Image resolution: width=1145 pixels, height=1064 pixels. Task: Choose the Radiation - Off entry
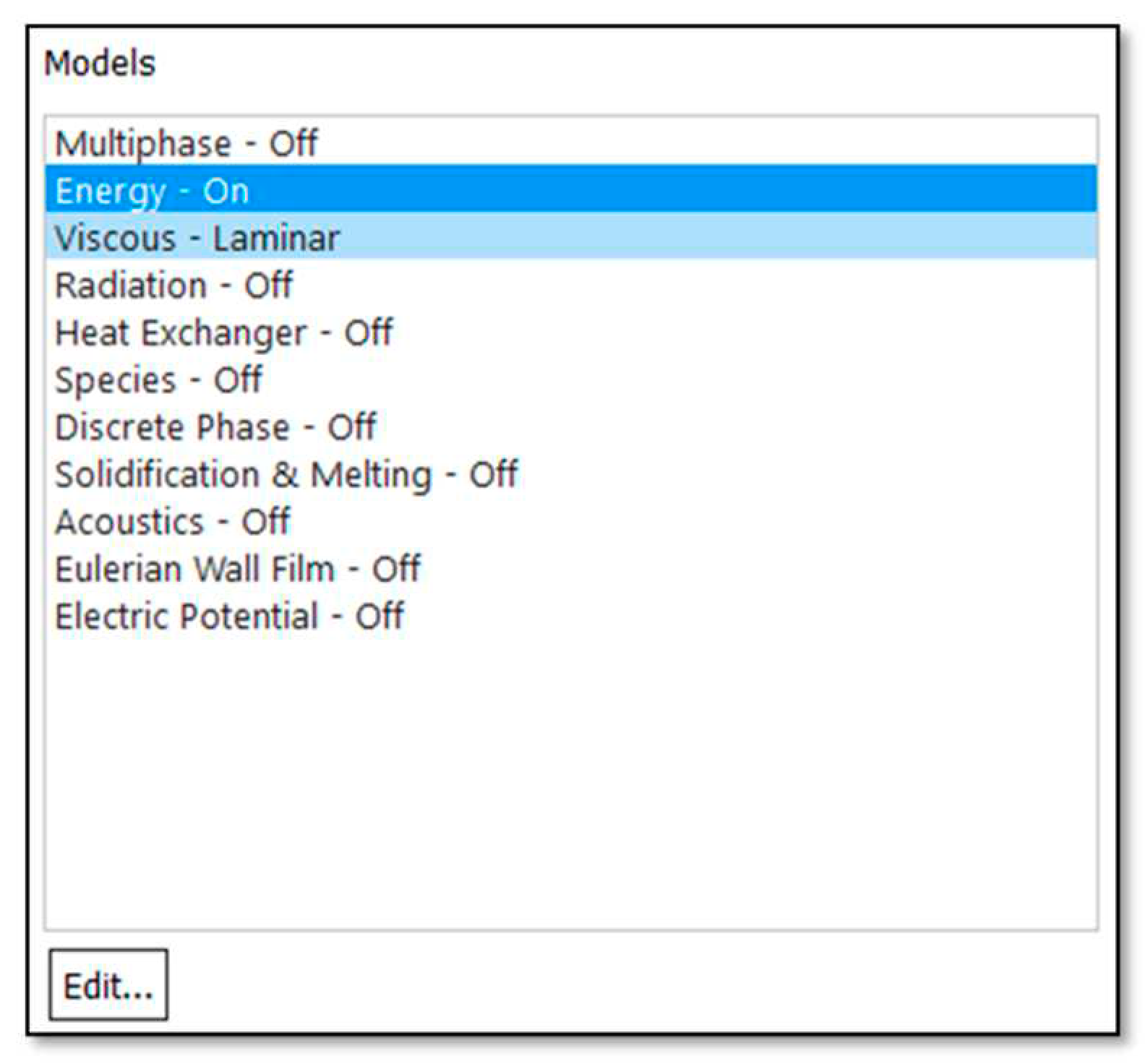pyautogui.click(x=173, y=286)
